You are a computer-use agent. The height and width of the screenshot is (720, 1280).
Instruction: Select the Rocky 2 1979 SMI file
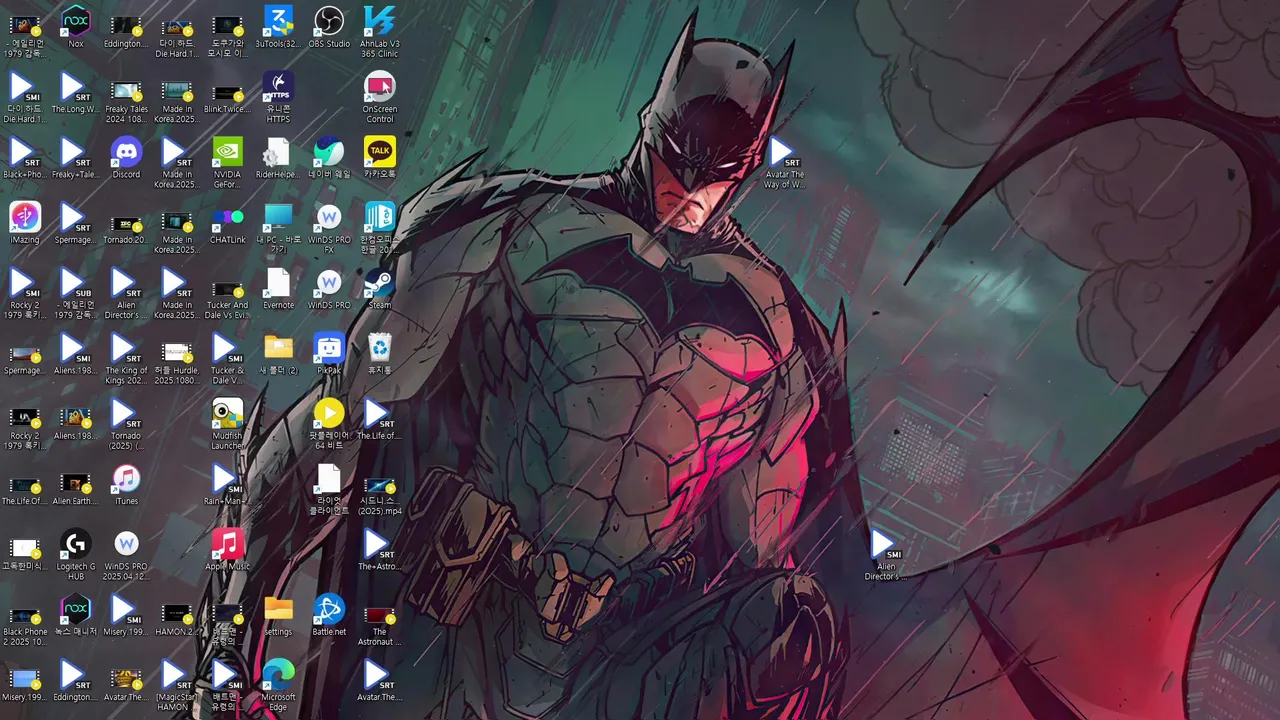coord(25,293)
